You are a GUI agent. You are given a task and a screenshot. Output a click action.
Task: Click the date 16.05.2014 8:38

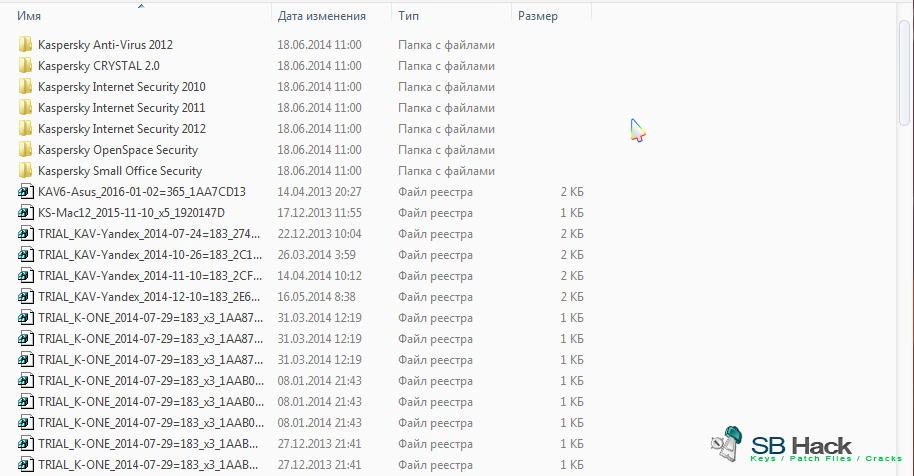coord(317,297)
